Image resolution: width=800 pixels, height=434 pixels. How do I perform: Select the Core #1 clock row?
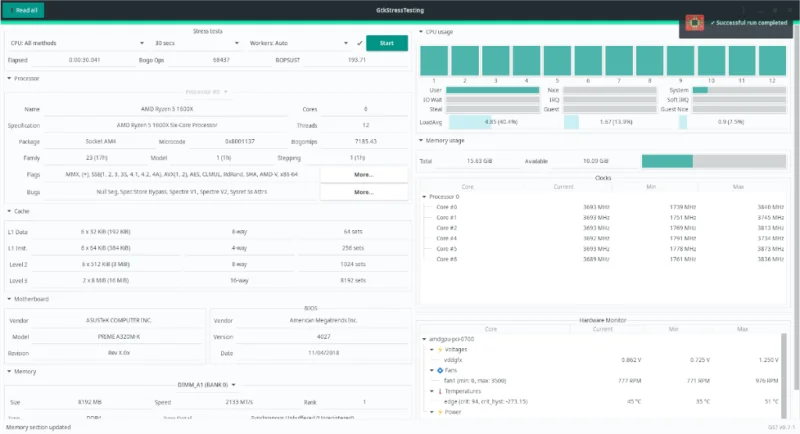coord(603,218)
